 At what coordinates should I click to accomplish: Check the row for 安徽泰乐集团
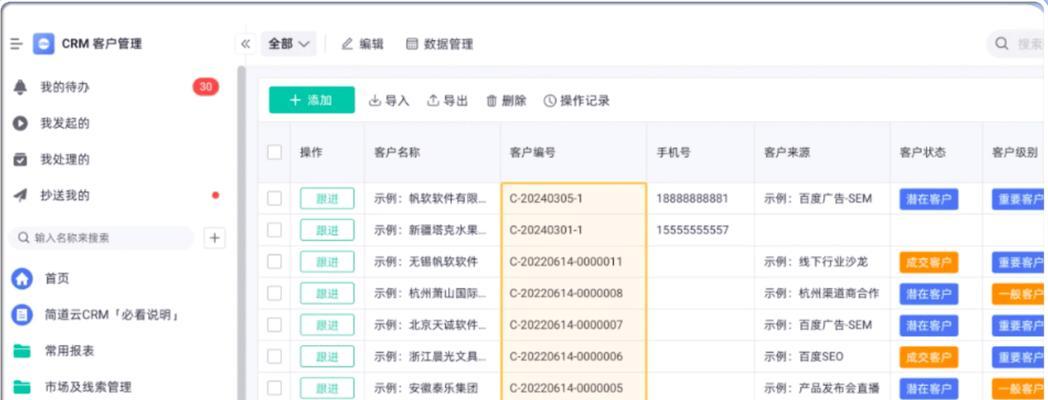pos(274,388)
